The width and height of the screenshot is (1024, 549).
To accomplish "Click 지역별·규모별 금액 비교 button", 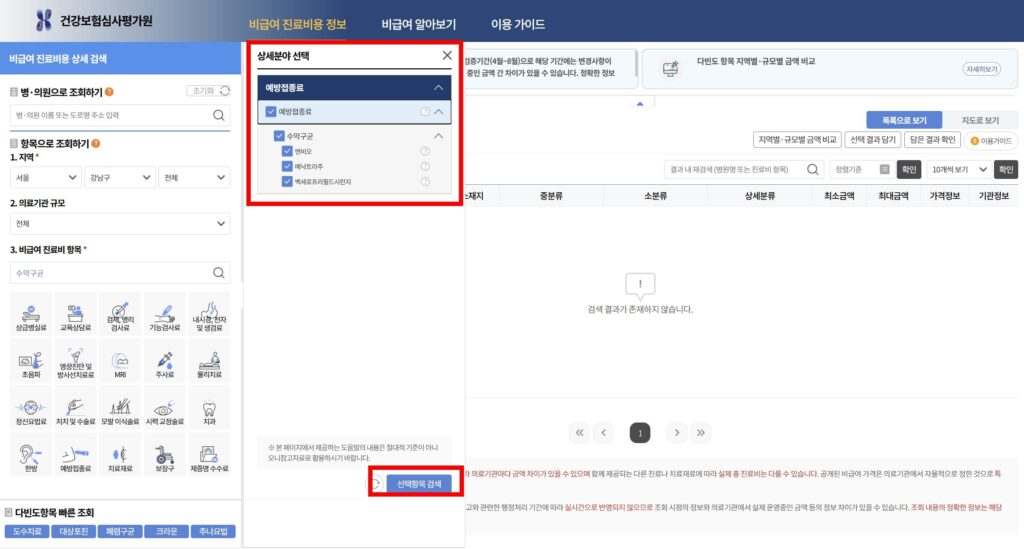I will (x=797, y=140).
